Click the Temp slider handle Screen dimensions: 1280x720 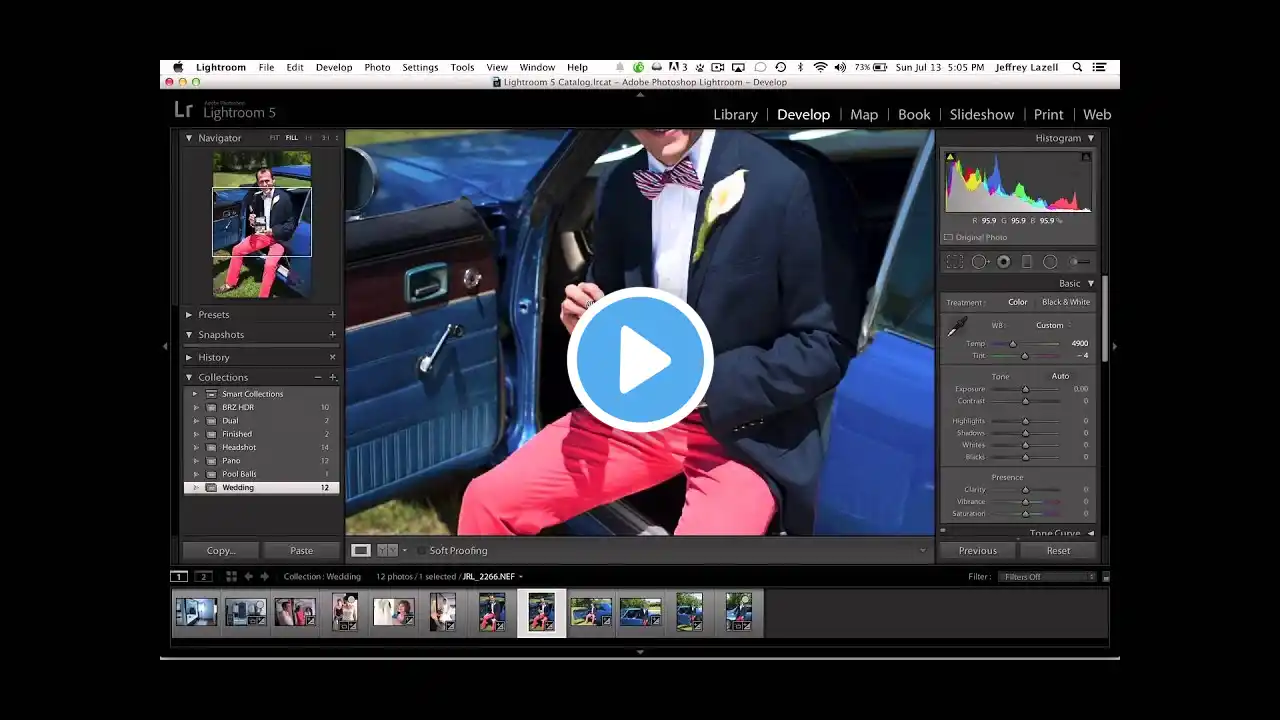point(1012,344)
